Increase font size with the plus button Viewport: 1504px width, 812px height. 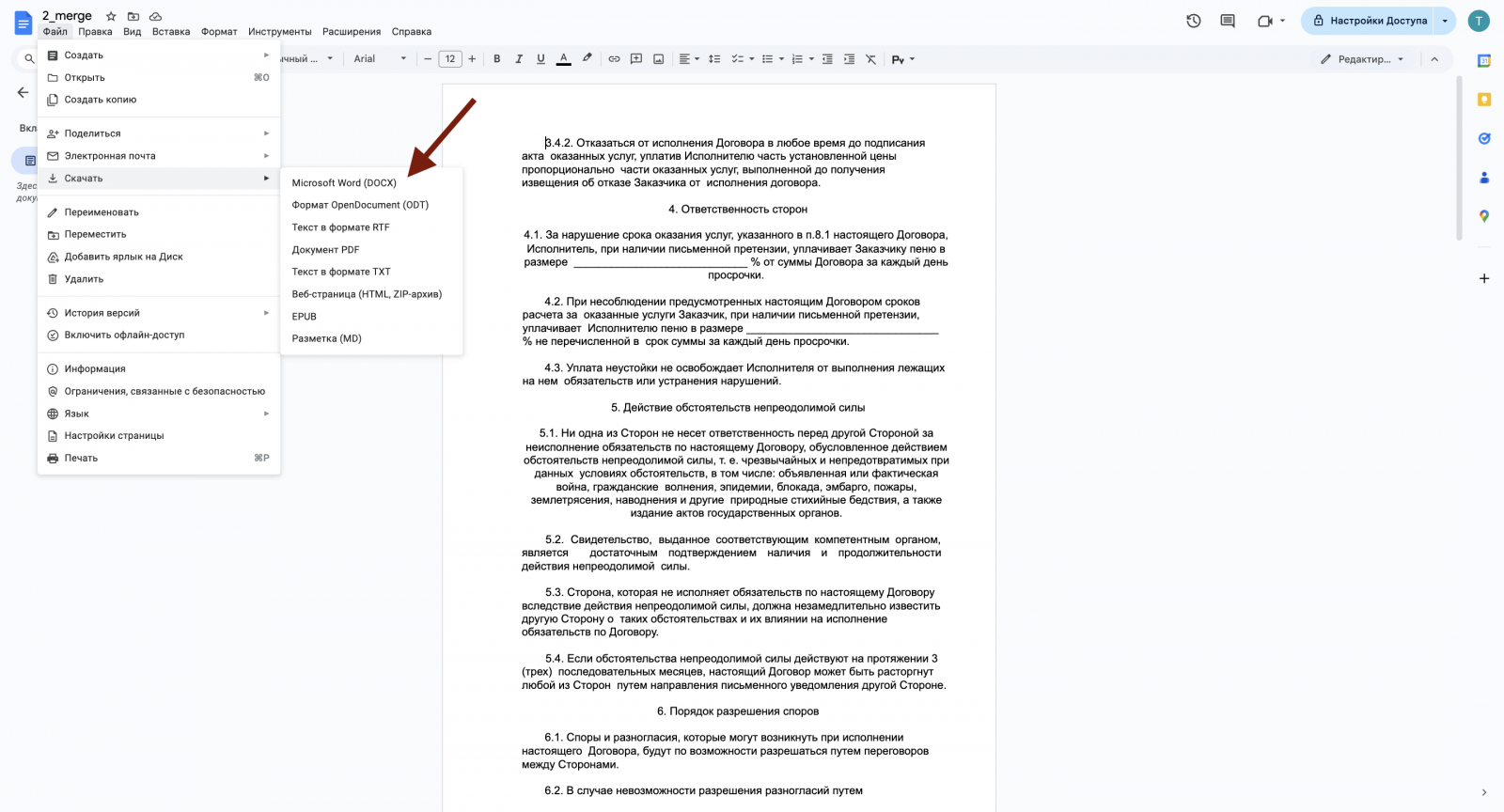click(x=472, y=59)
